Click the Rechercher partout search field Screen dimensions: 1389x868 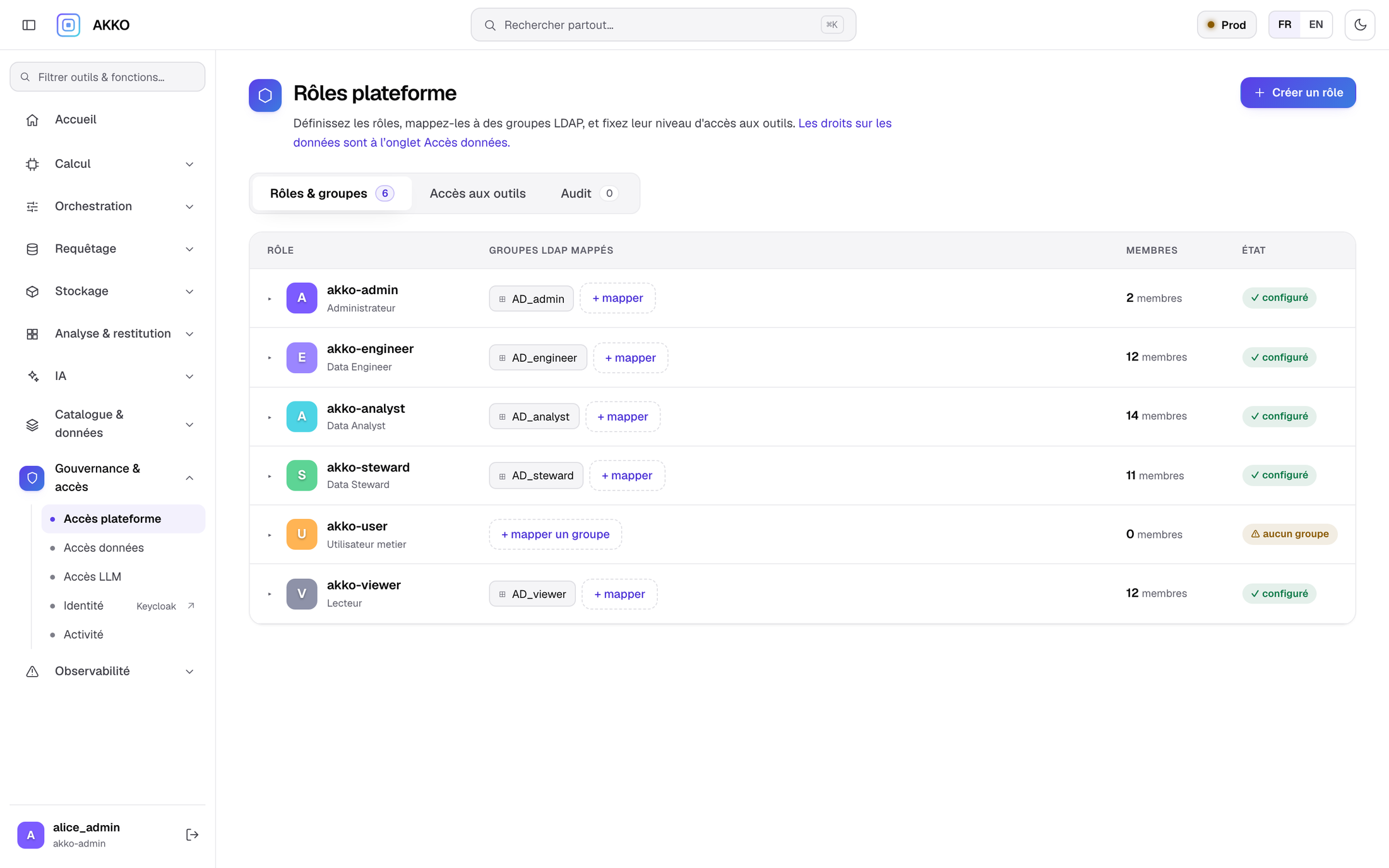pos(663,25)
